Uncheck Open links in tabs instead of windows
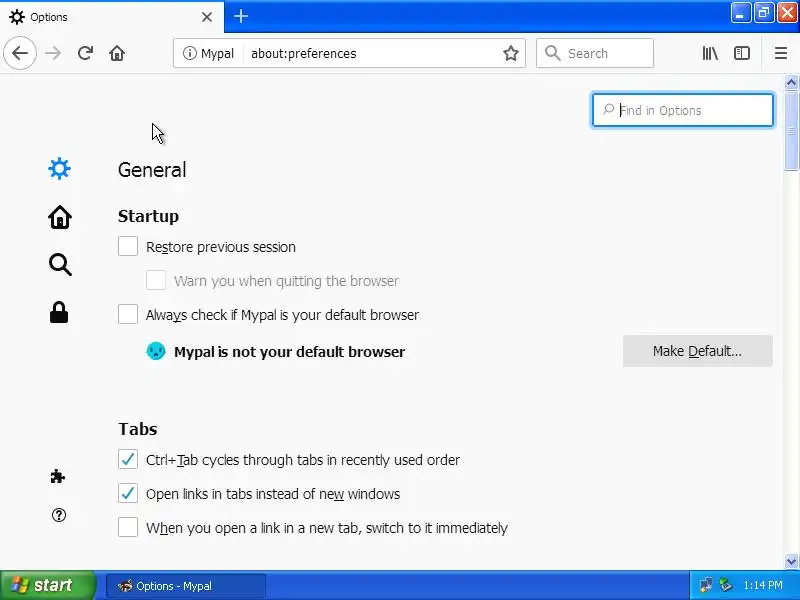 coord(128,493)
